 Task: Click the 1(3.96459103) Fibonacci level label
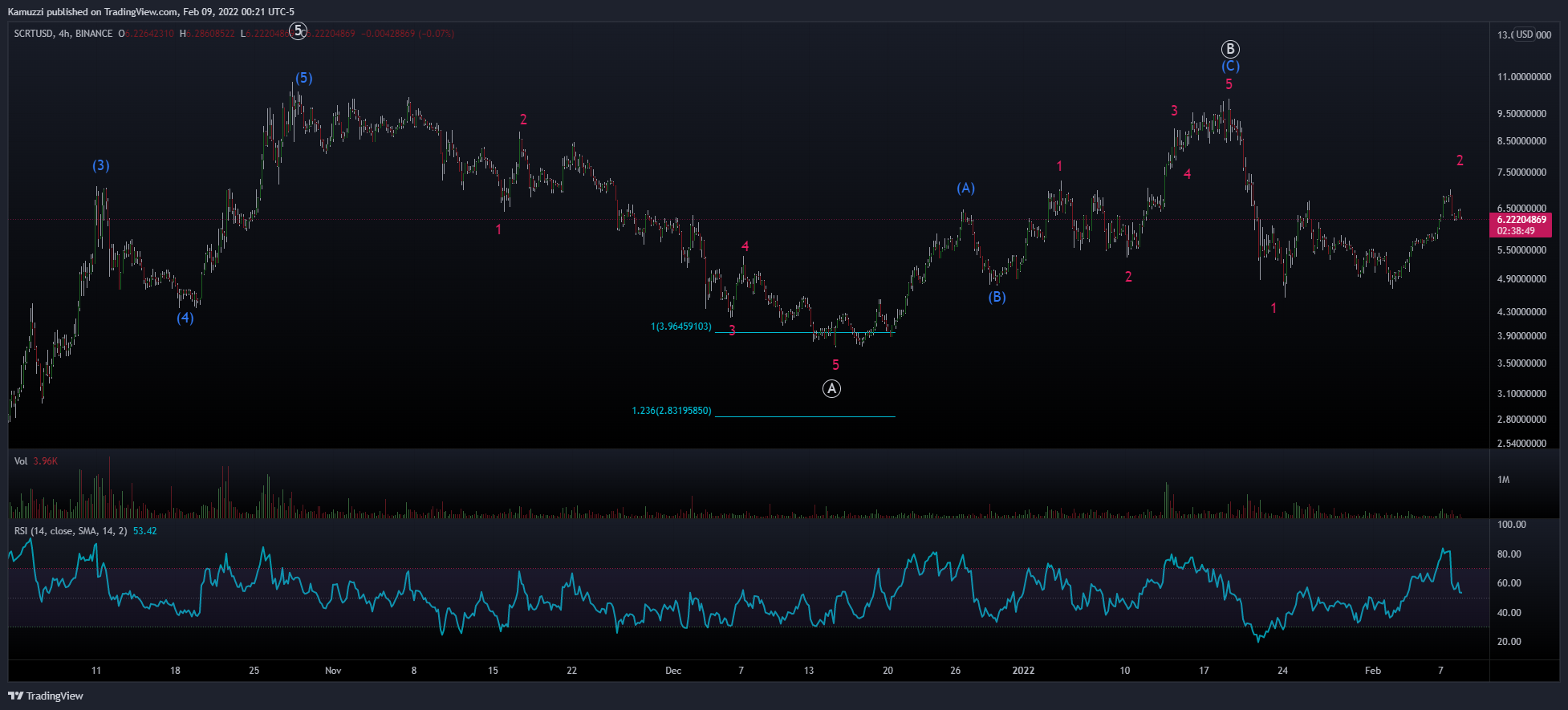pyautogui.click(x=681, y=327)
